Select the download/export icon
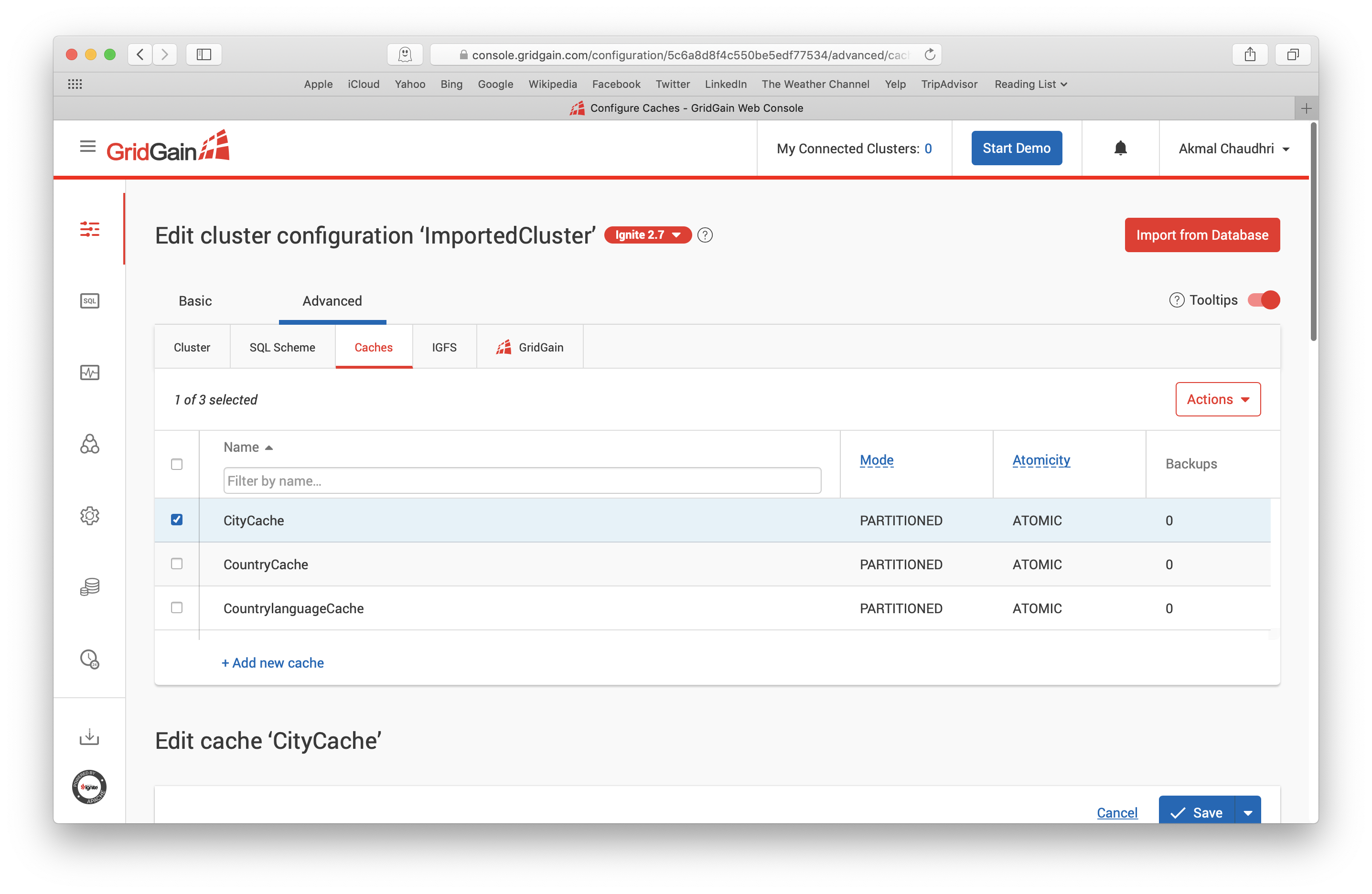This screenshot has height=894, width=1372. tap(89, 737)
